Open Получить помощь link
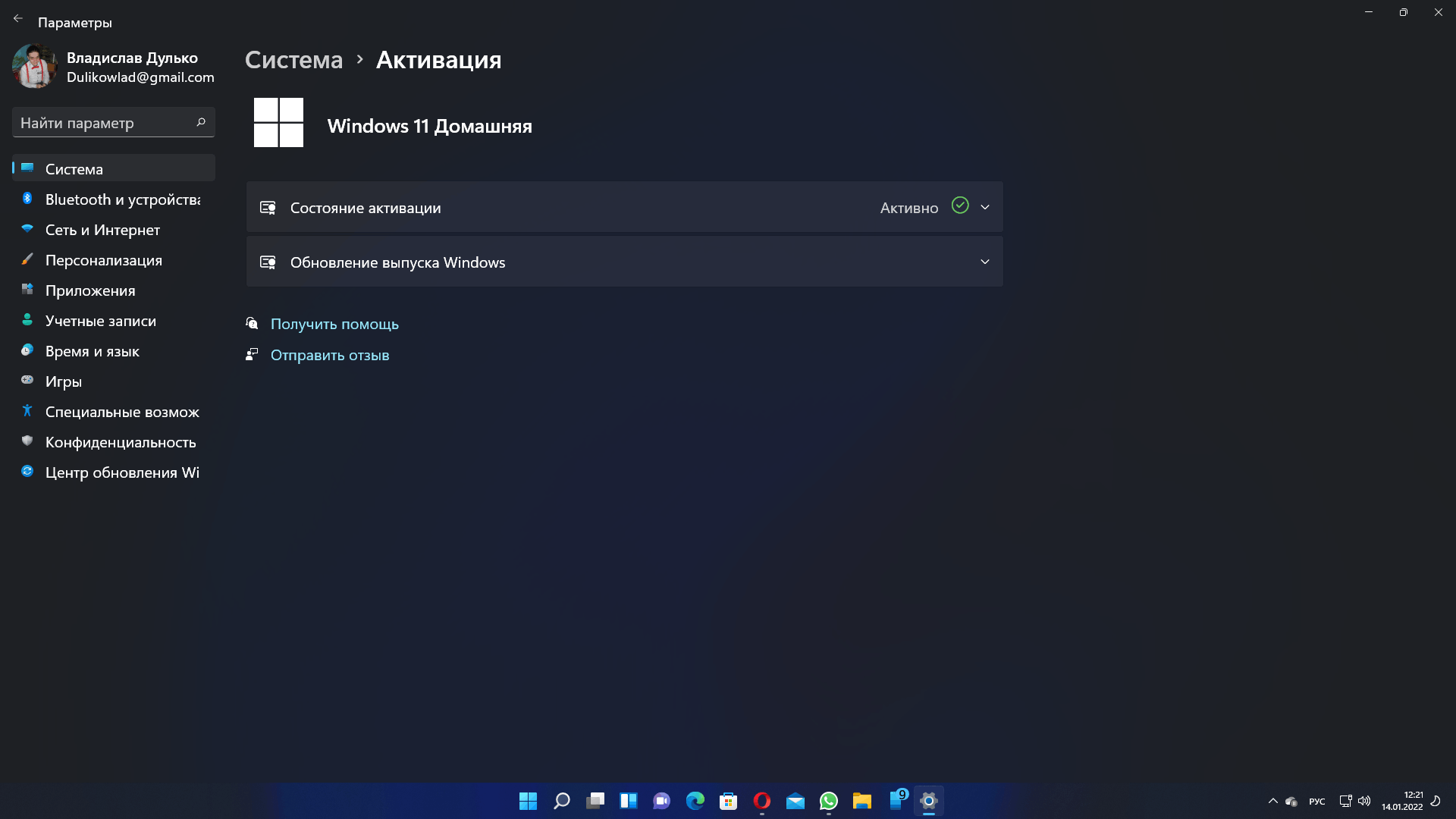 334,324
